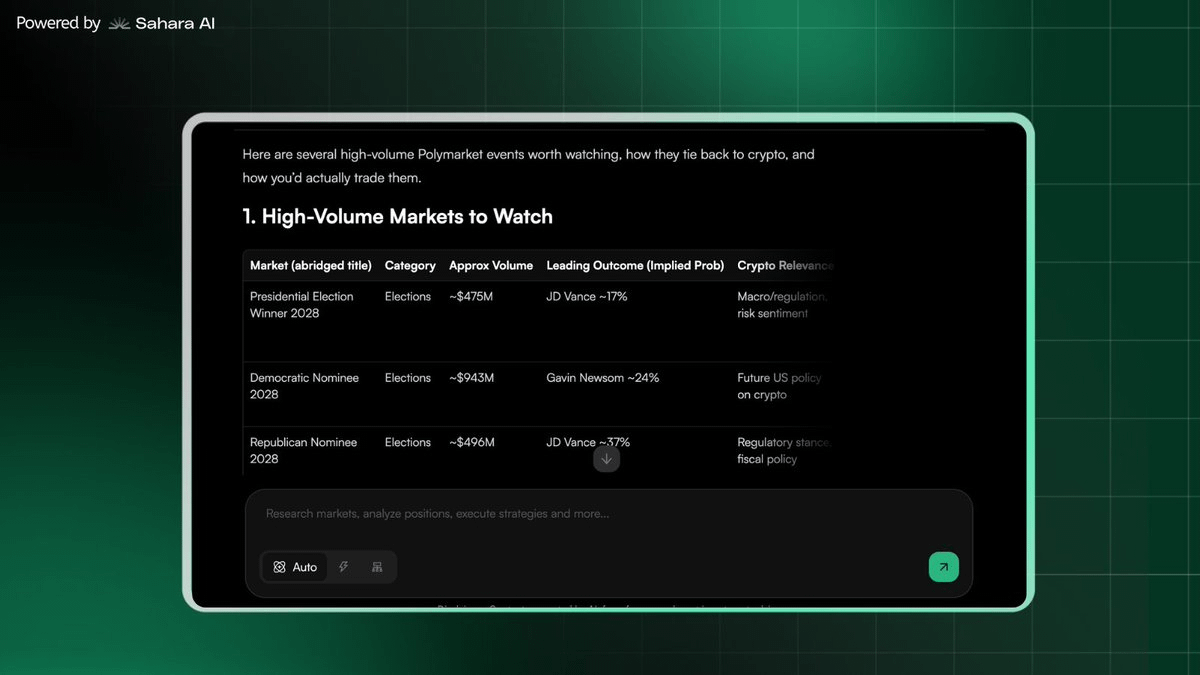Screen dimensions: 1200x675
Task: Click the Future US policy on crypto cell
Action: (780, 386)
